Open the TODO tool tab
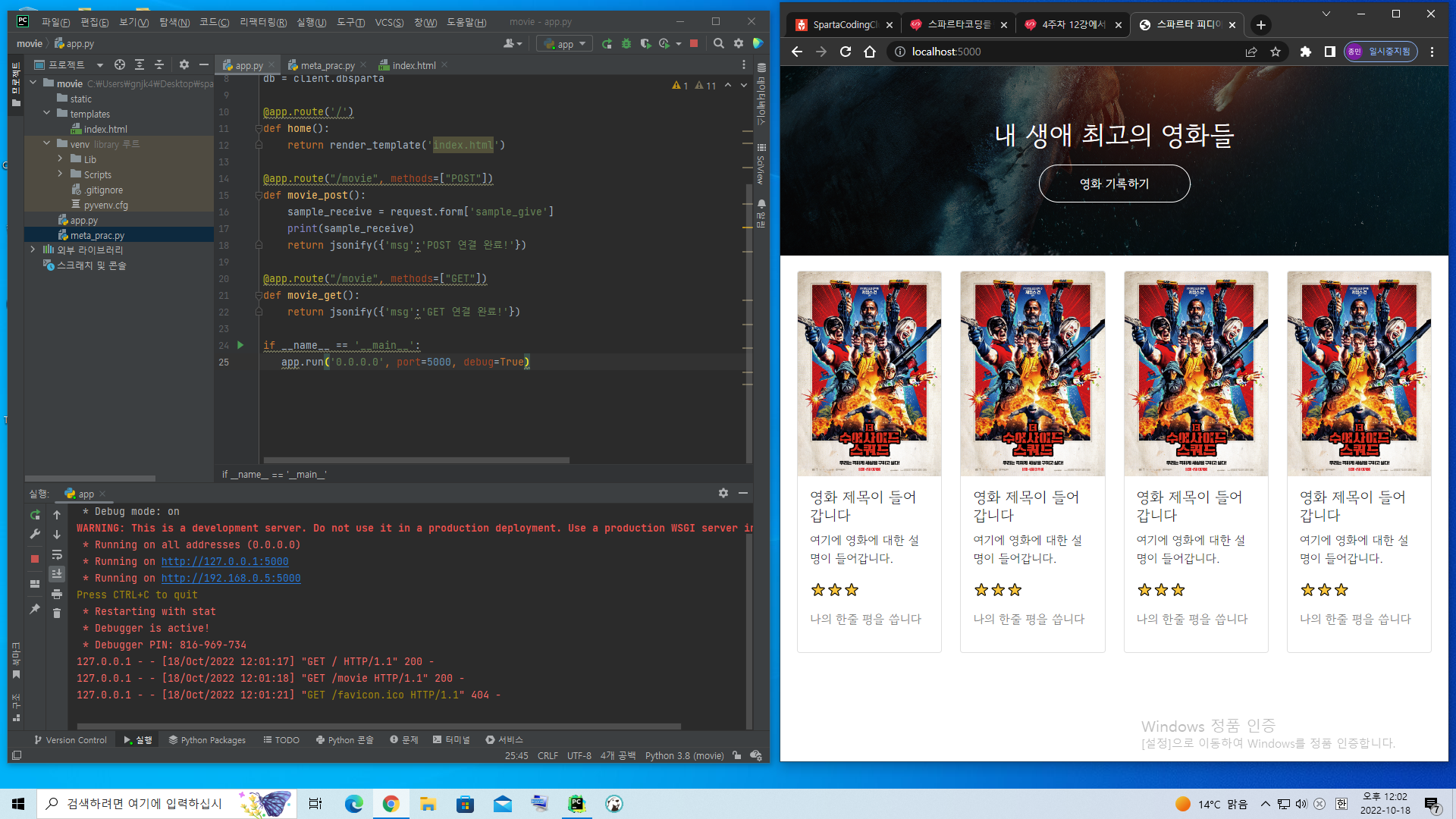The height and width of the screenshot is (819, 1456). (281, 740)
